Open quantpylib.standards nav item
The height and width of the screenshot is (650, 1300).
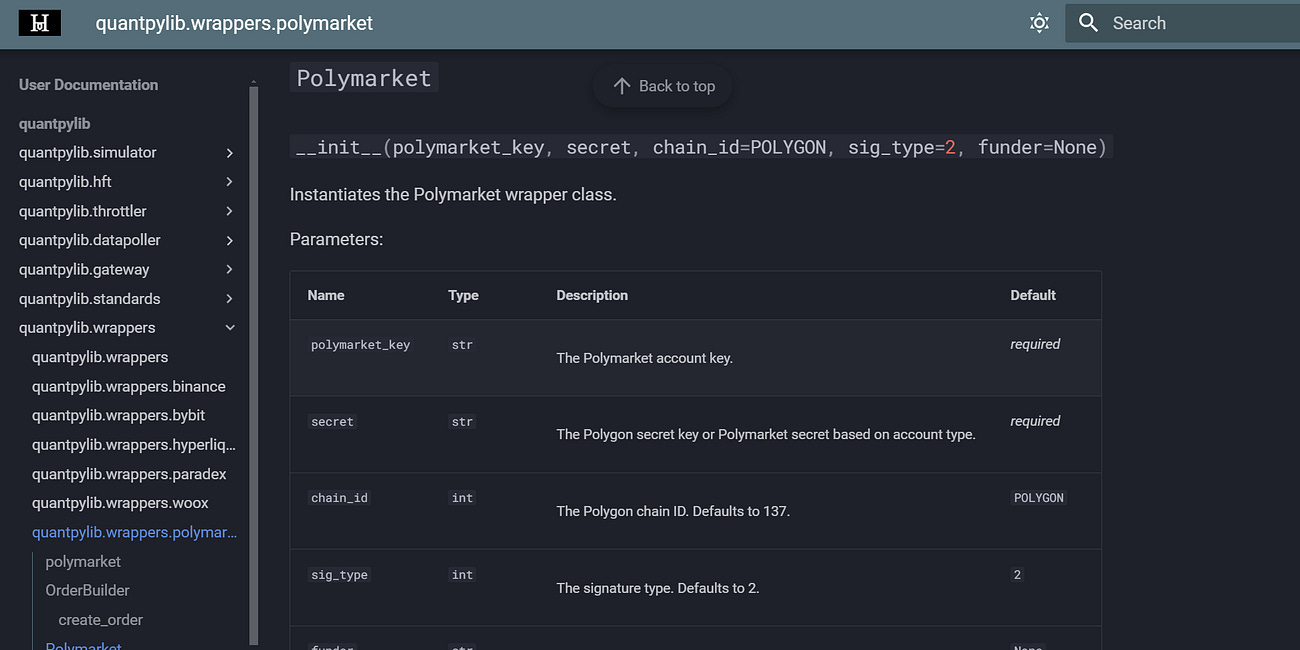pos(90,298)
